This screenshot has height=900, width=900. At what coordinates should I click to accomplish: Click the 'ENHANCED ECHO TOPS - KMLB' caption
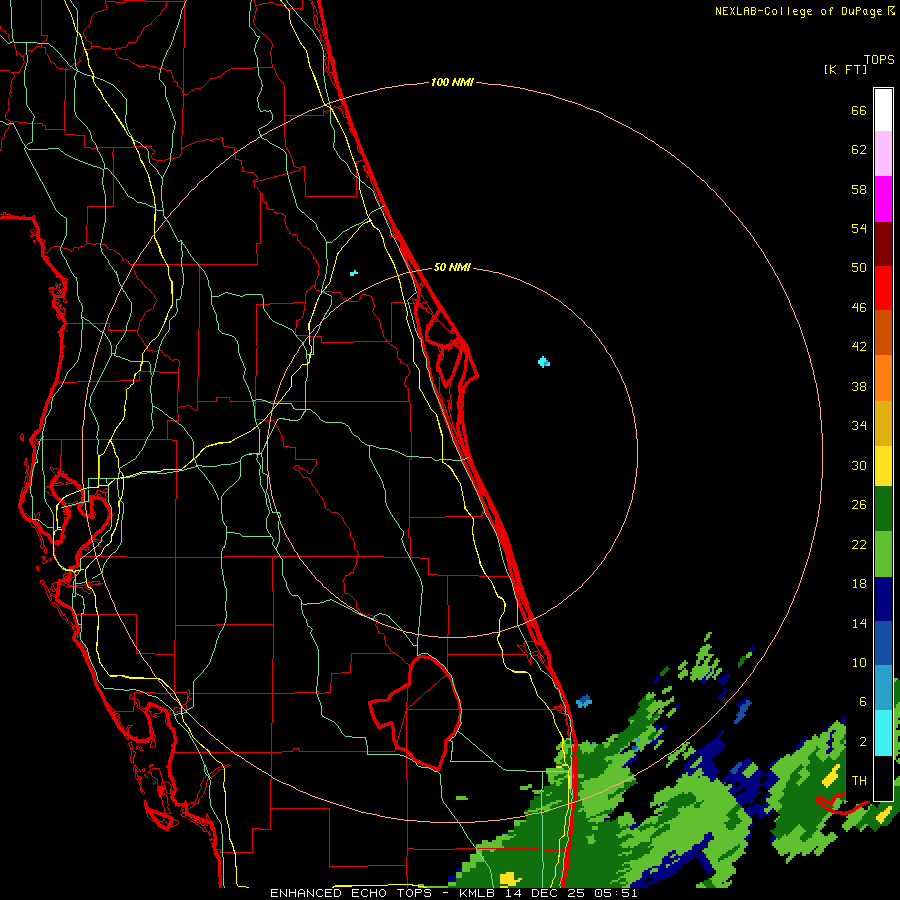click(x=383, y=893)
